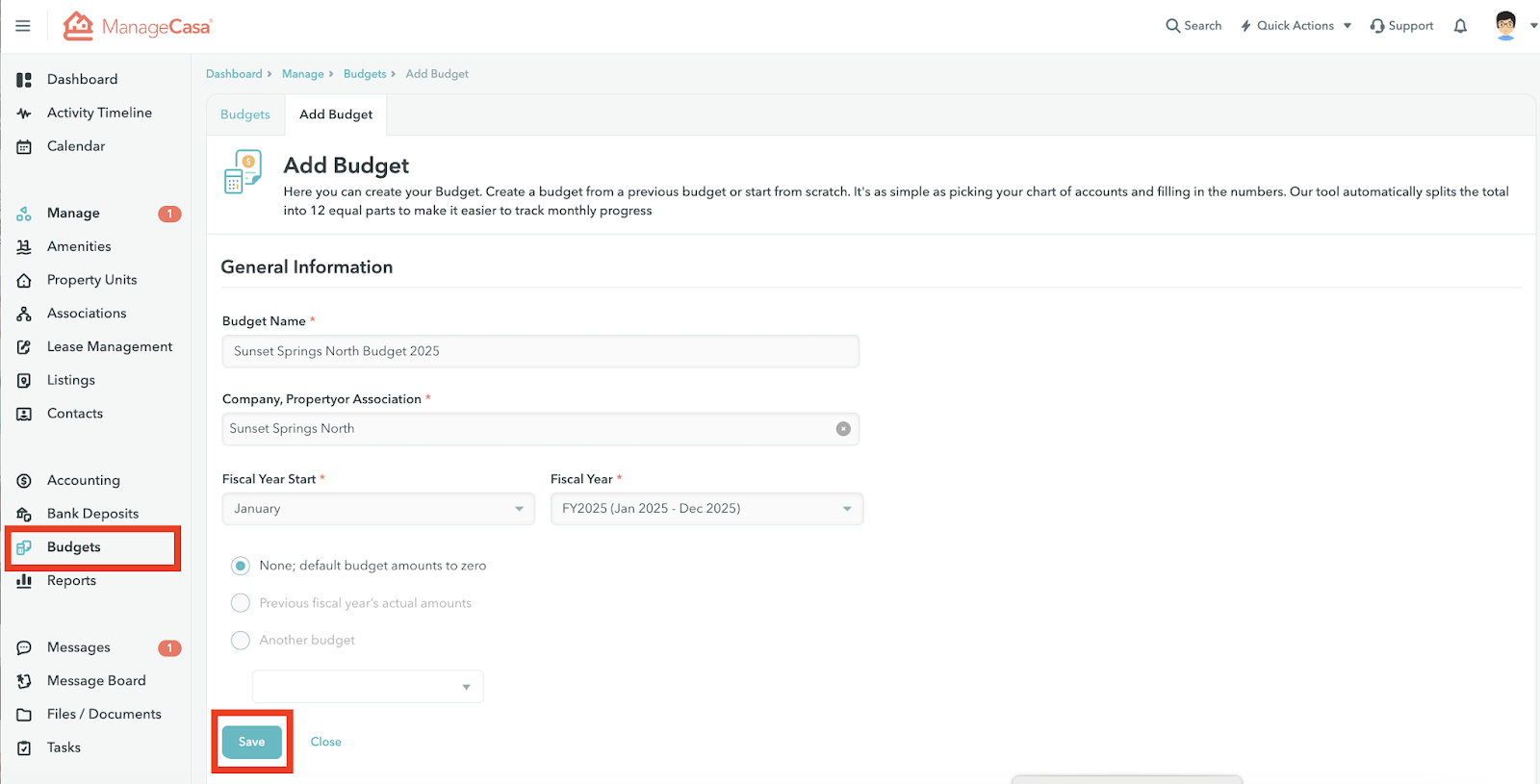Viewport: 1540px width, 784px height.
Task: Click the Save button
Action: click(251, 742)
